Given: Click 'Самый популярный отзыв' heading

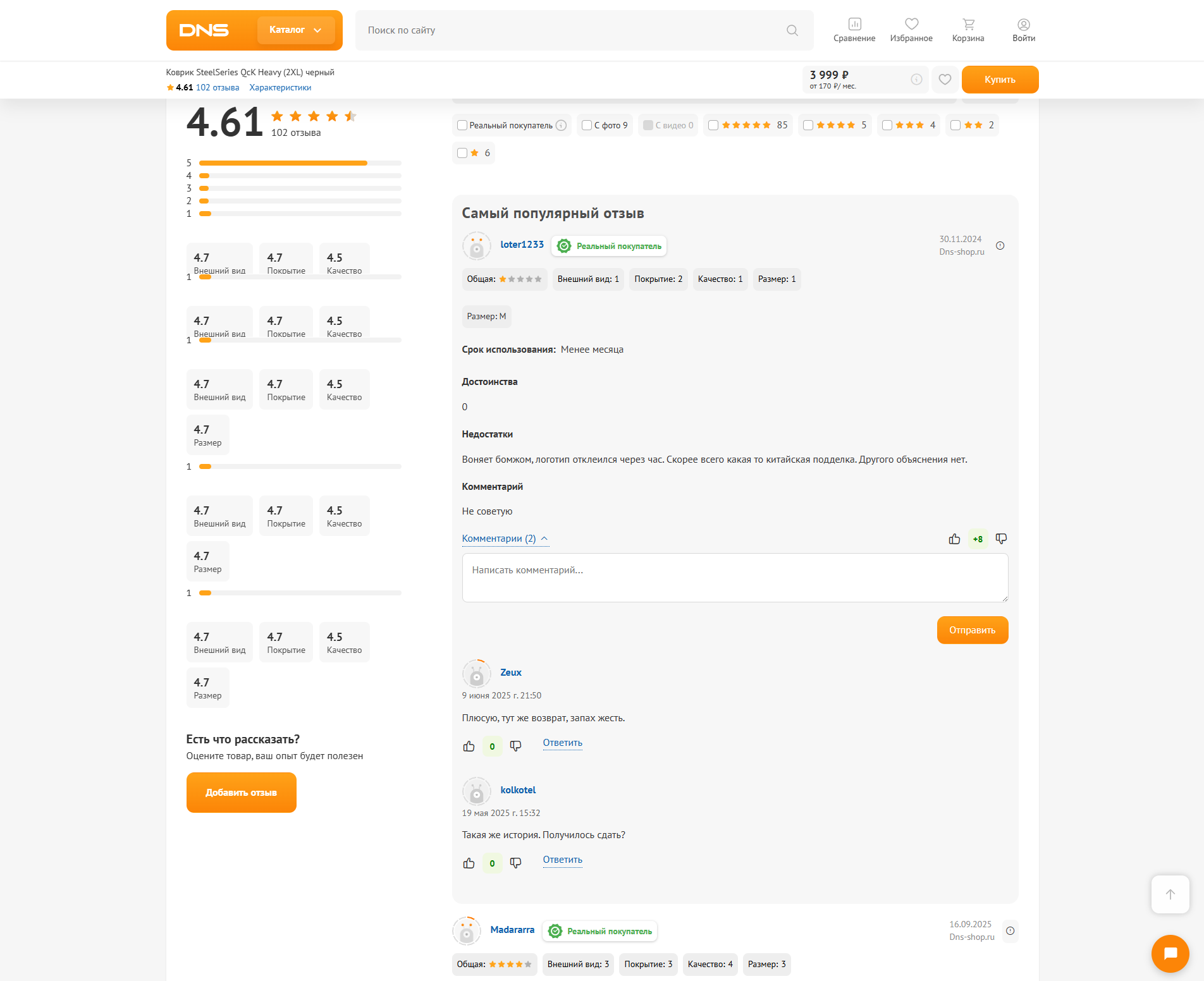Looking at the screenshot, I should 553,213.
